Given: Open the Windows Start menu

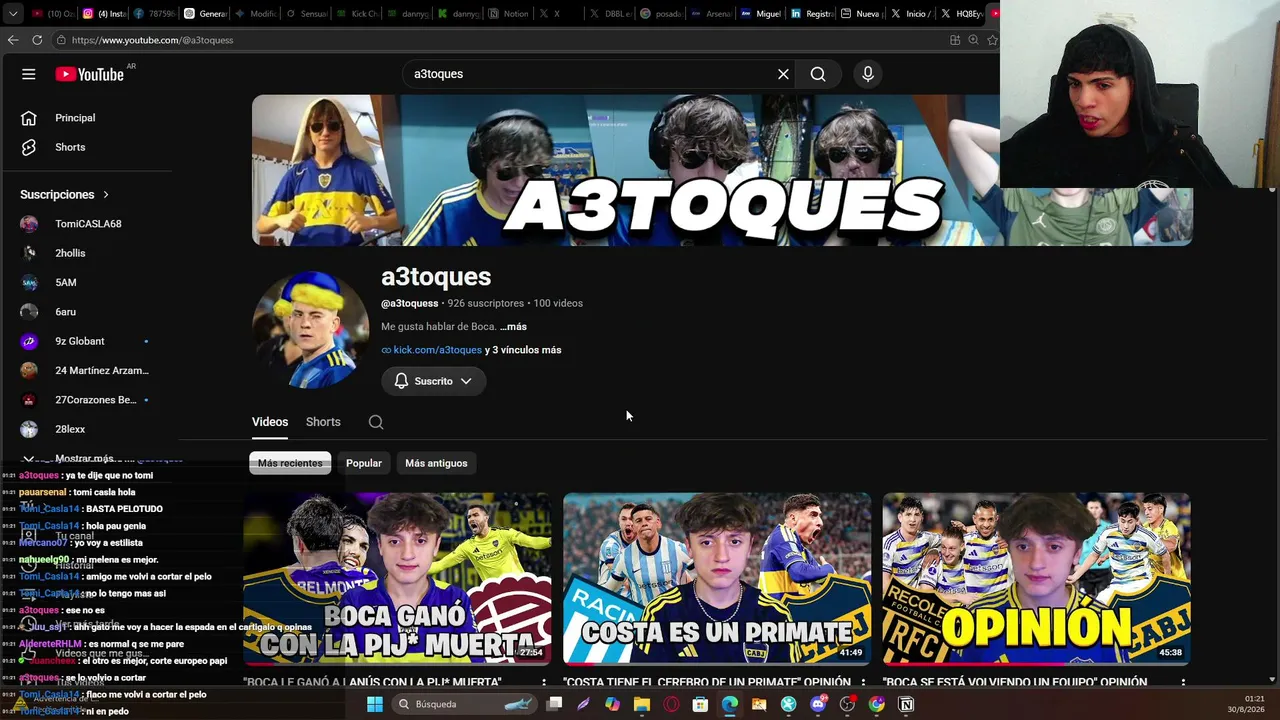Looking at the screenshot, I should 375,704.
